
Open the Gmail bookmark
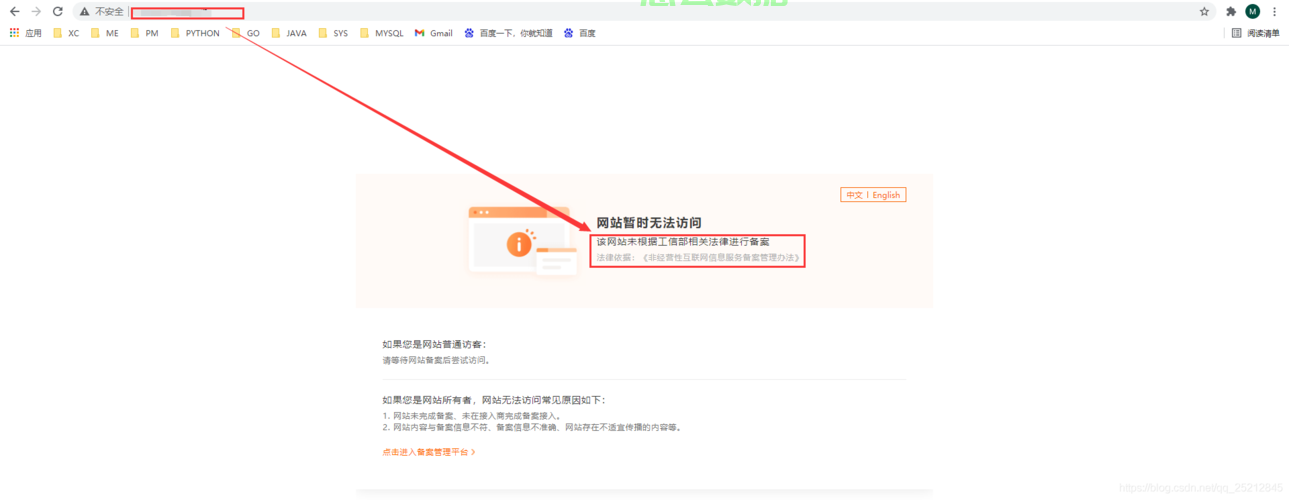[x=433, y=33]
